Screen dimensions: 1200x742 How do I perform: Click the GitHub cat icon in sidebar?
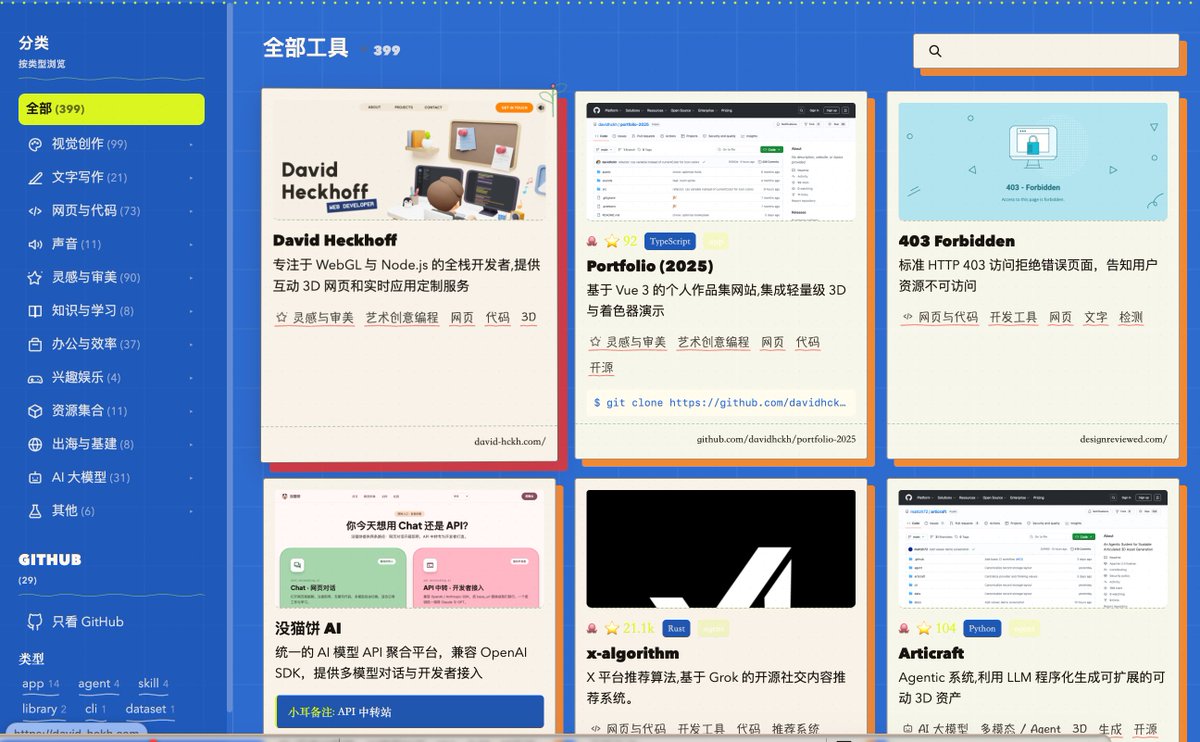coord(35,622)
